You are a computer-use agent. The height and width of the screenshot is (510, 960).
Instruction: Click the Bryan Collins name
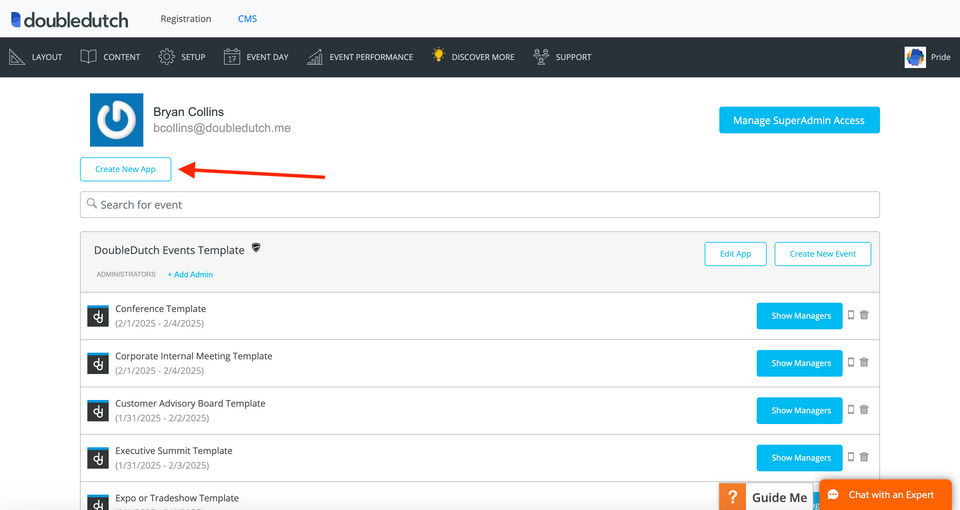(189, 111)
